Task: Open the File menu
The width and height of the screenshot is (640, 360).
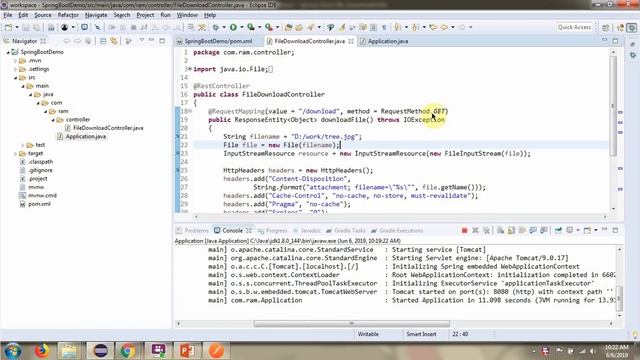Action: pos(8,15)
